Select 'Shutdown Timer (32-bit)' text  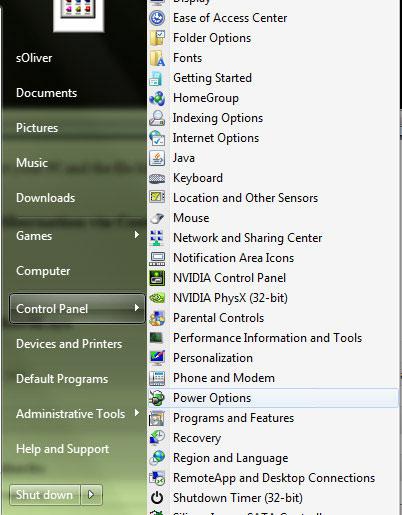pos(238,498)
